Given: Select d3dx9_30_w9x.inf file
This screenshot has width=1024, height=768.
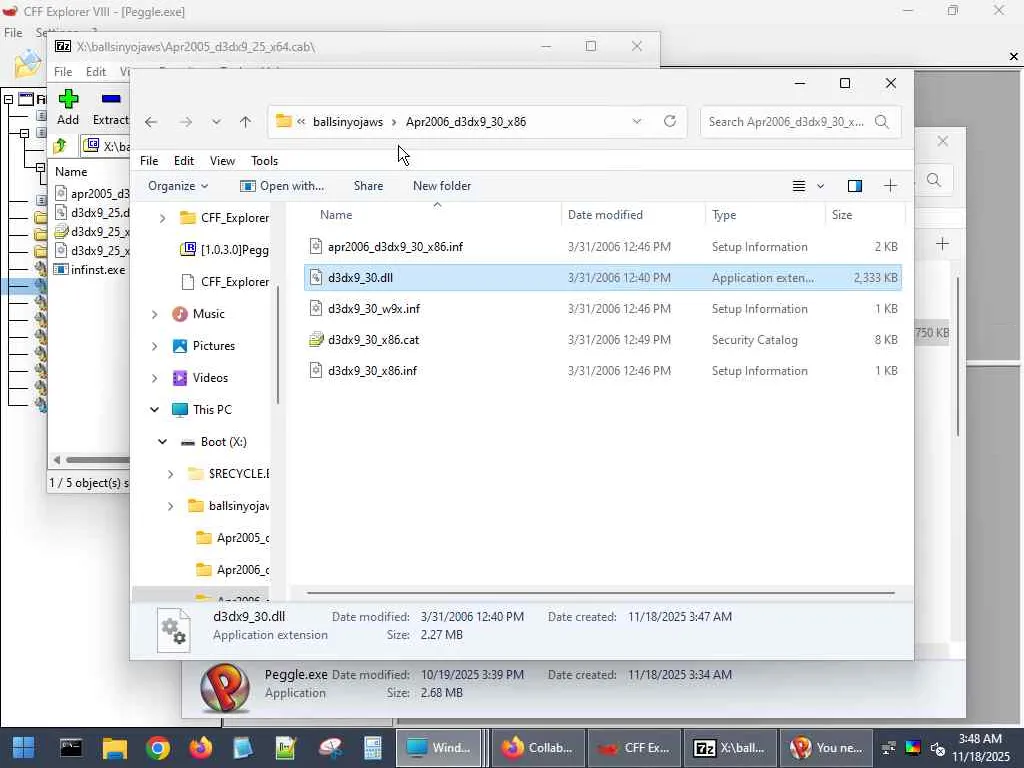Looking at the screenshot, I should point(603,309).
